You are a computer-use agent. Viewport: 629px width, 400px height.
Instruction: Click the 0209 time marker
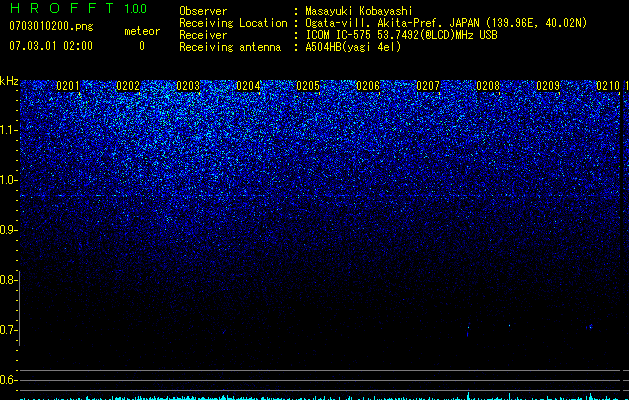[548, 86]
